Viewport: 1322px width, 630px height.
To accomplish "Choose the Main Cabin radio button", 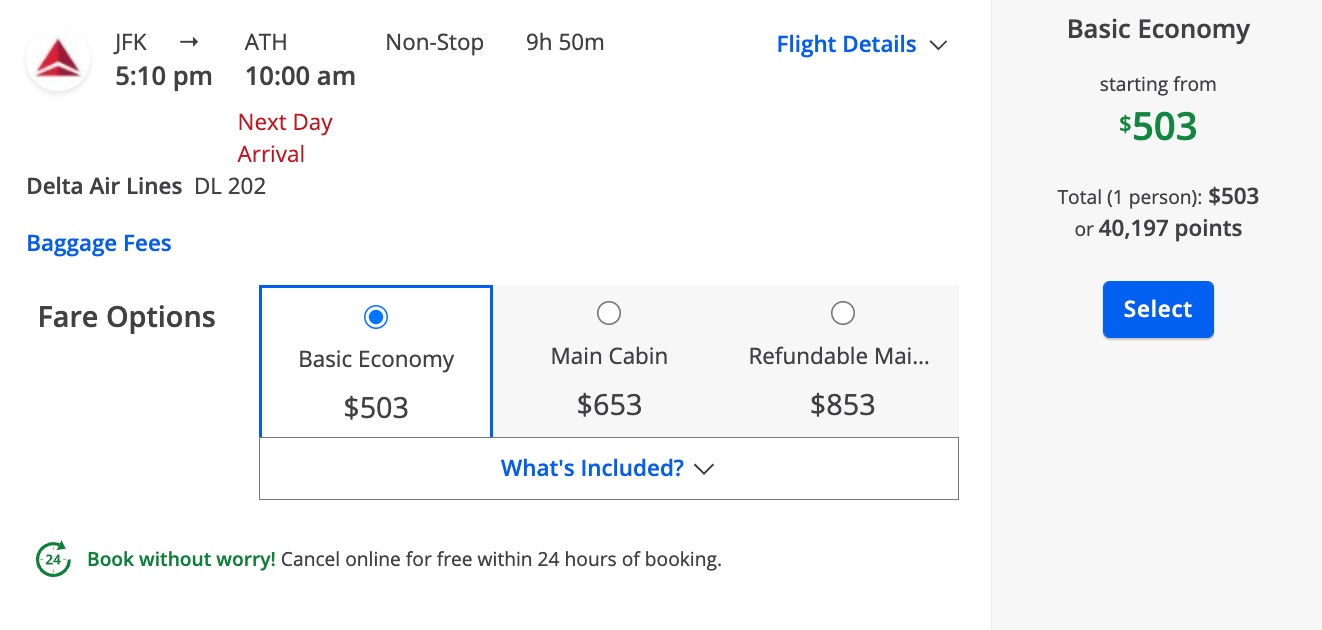I will click(x=609, y=314).
